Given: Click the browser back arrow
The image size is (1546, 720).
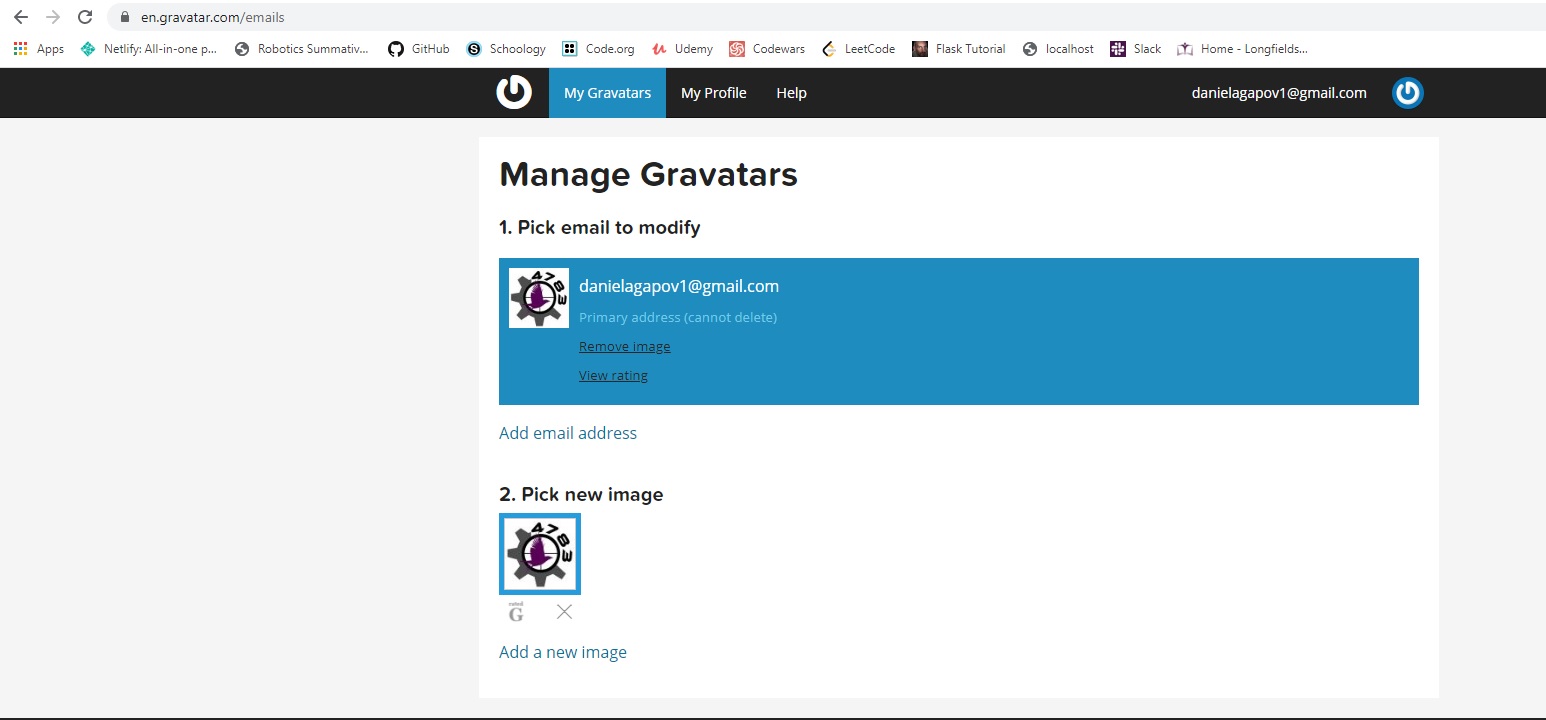Looking at the screenshot, I should pyautogui.click(x=21, y=17).
